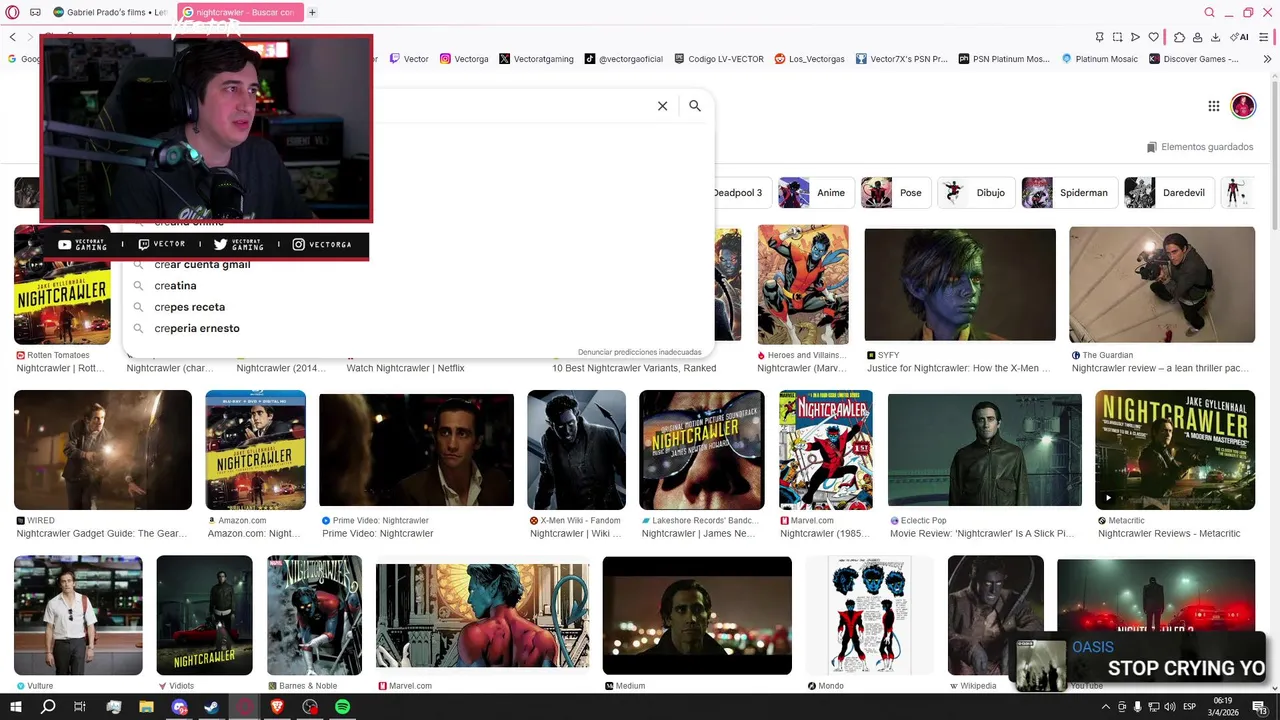This screenshot has width=1280, height=720.
Task: Open Platinum Mosaic bookmark
Action: [1100, 59]
